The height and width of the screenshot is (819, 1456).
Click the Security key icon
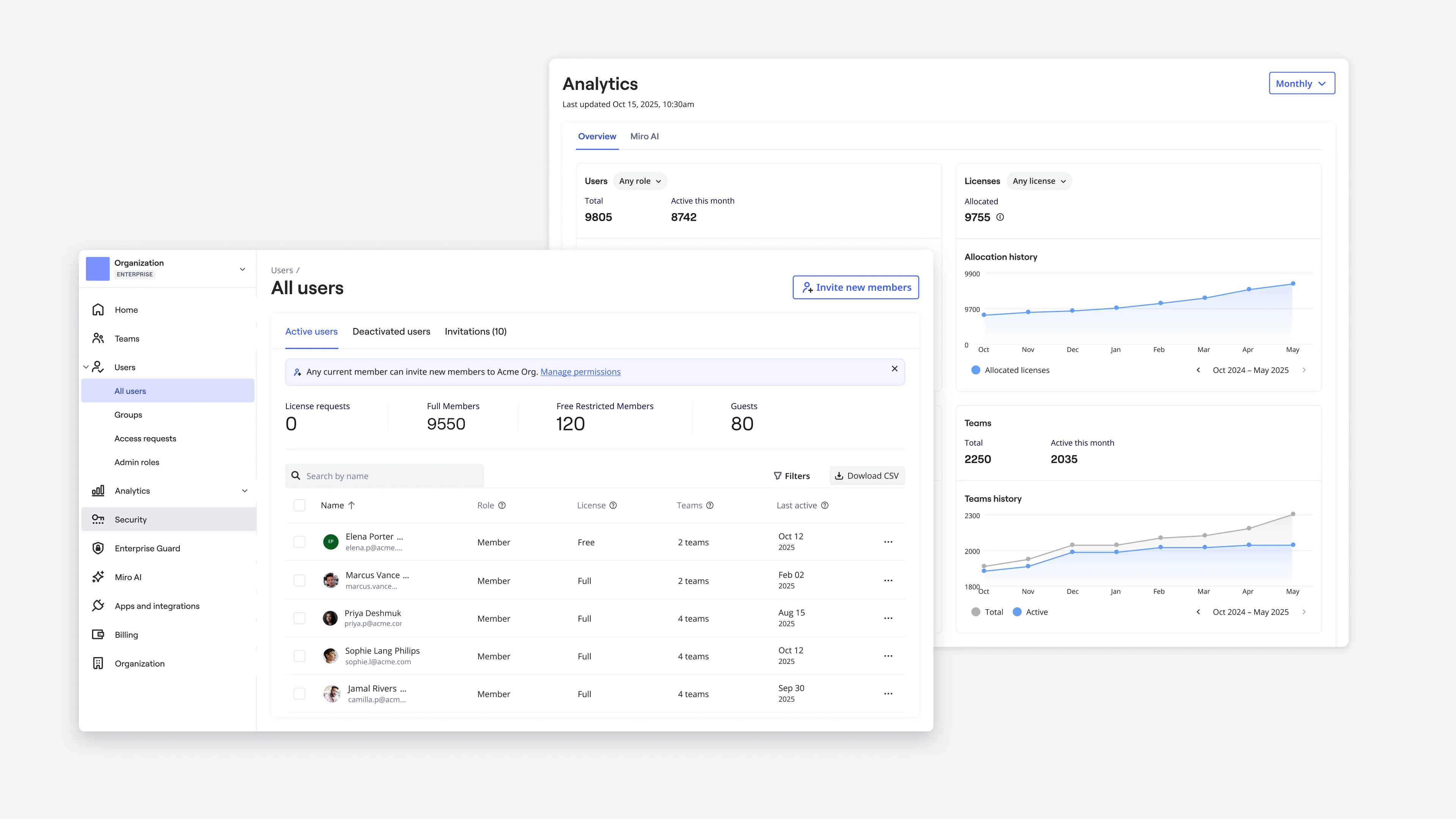pyautogui.click(x=98, y=519)
